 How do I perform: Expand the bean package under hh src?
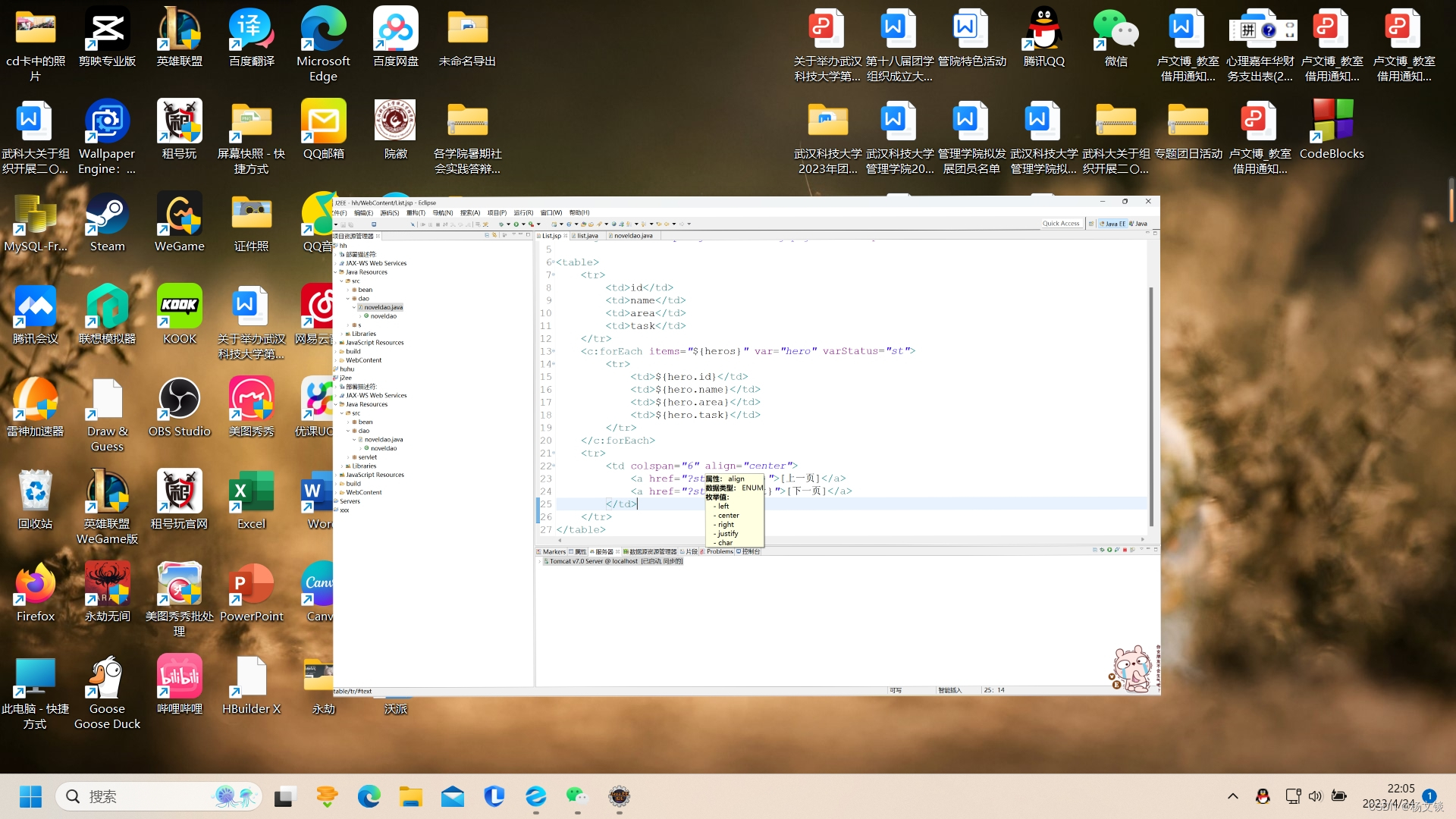[x=348, y=290]
